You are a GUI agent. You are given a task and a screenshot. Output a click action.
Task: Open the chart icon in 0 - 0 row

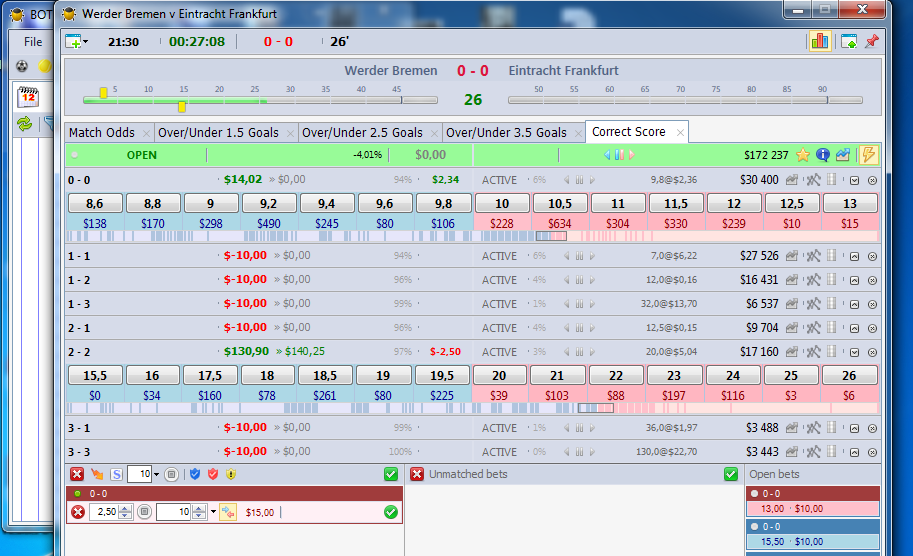click(791, 180)
